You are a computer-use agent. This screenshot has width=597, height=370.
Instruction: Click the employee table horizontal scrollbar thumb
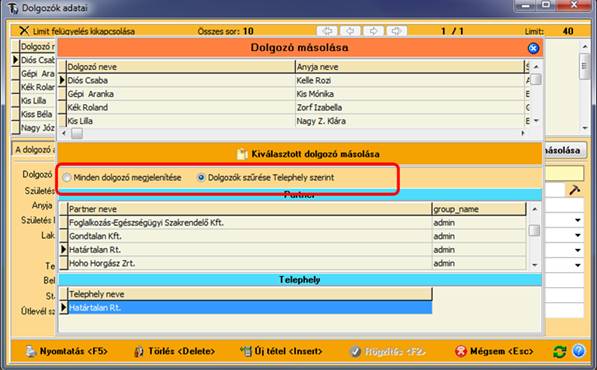click(77, 133)
